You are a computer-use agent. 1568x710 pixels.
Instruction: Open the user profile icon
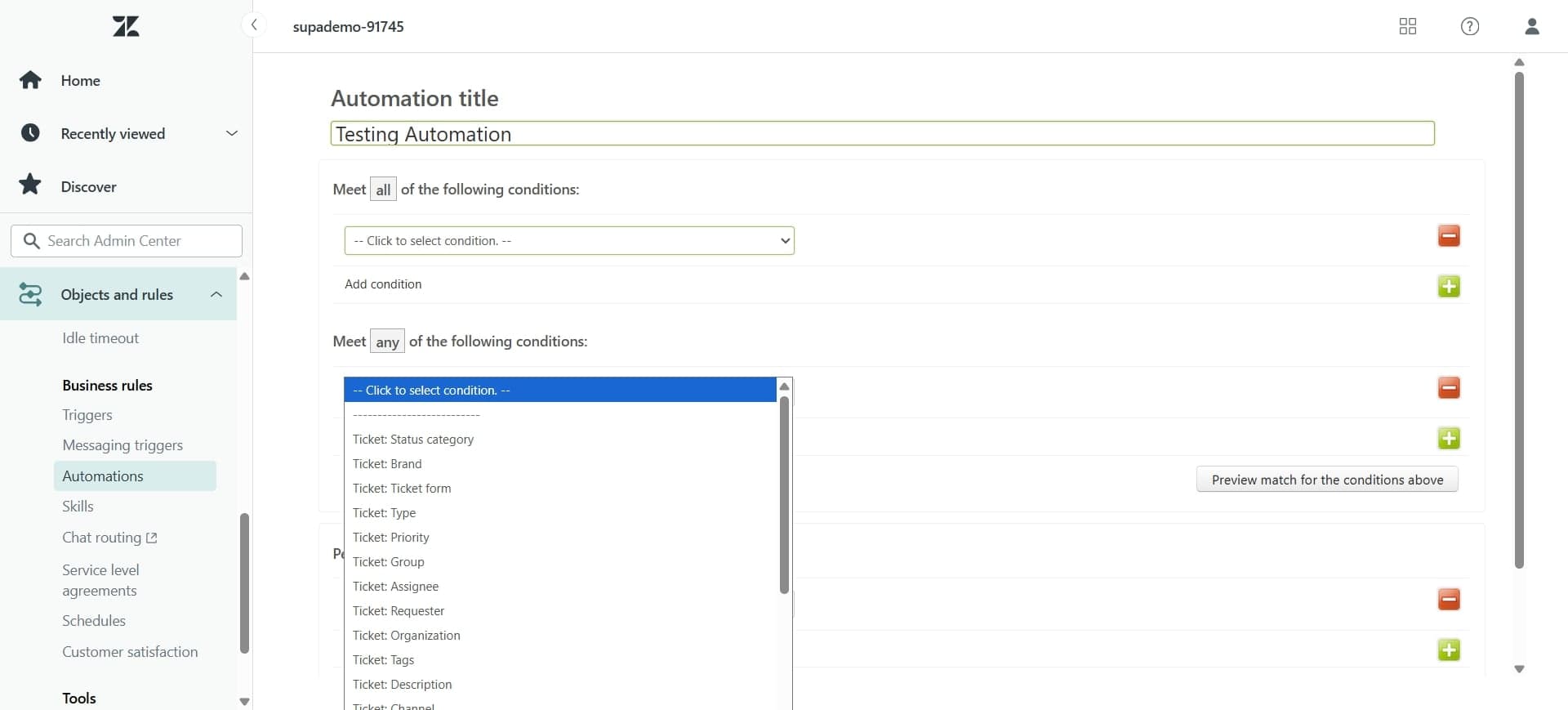[1532, 26]
